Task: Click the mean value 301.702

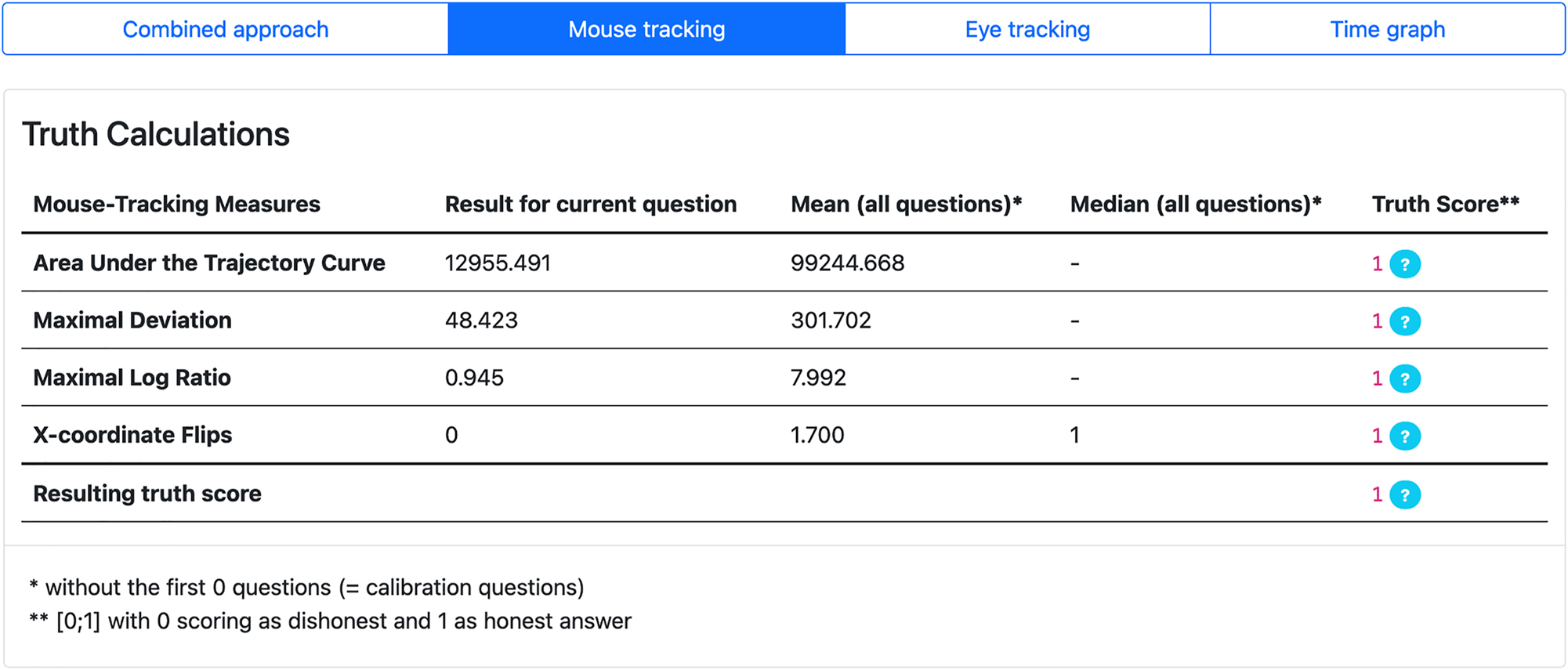Action: pyautogui.click(x=831, y=321)
